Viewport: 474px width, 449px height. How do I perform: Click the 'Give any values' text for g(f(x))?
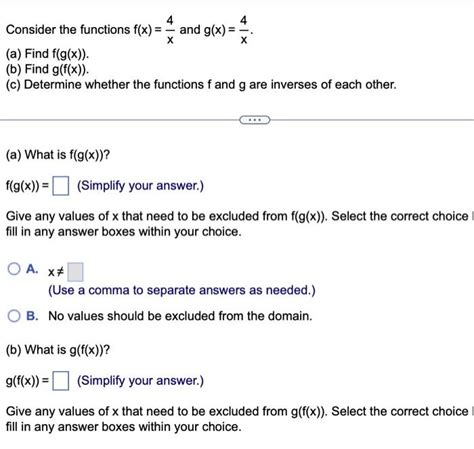click(238, 419)
